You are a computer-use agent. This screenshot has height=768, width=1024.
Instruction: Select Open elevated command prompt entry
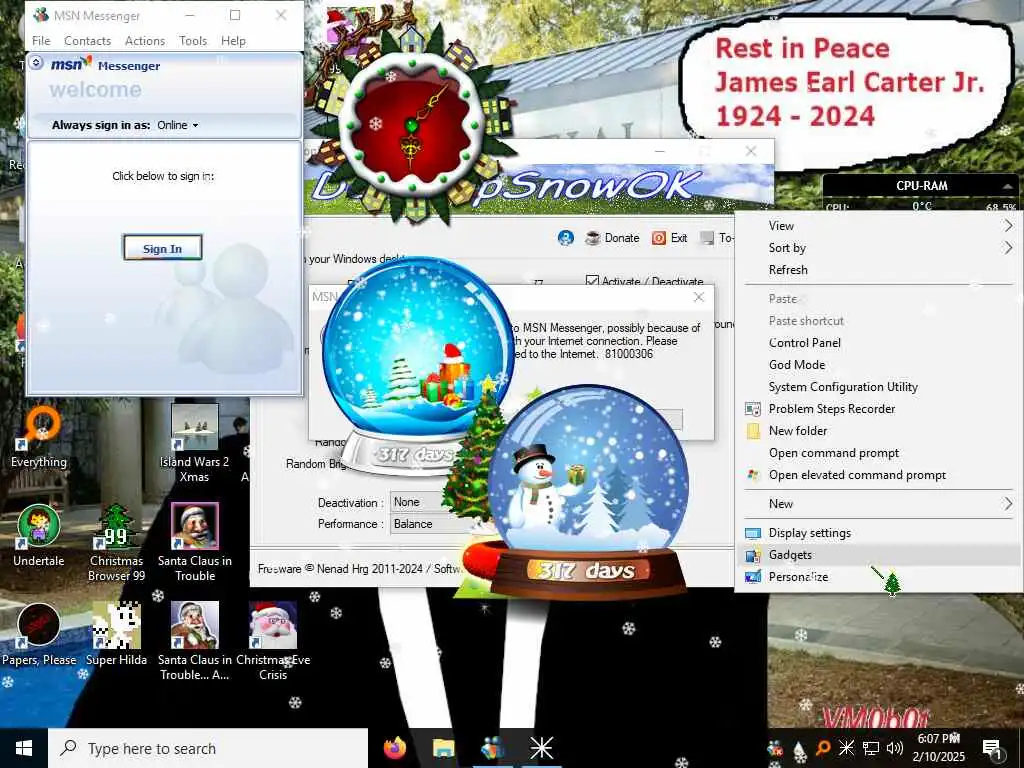(x=878, y=475)
